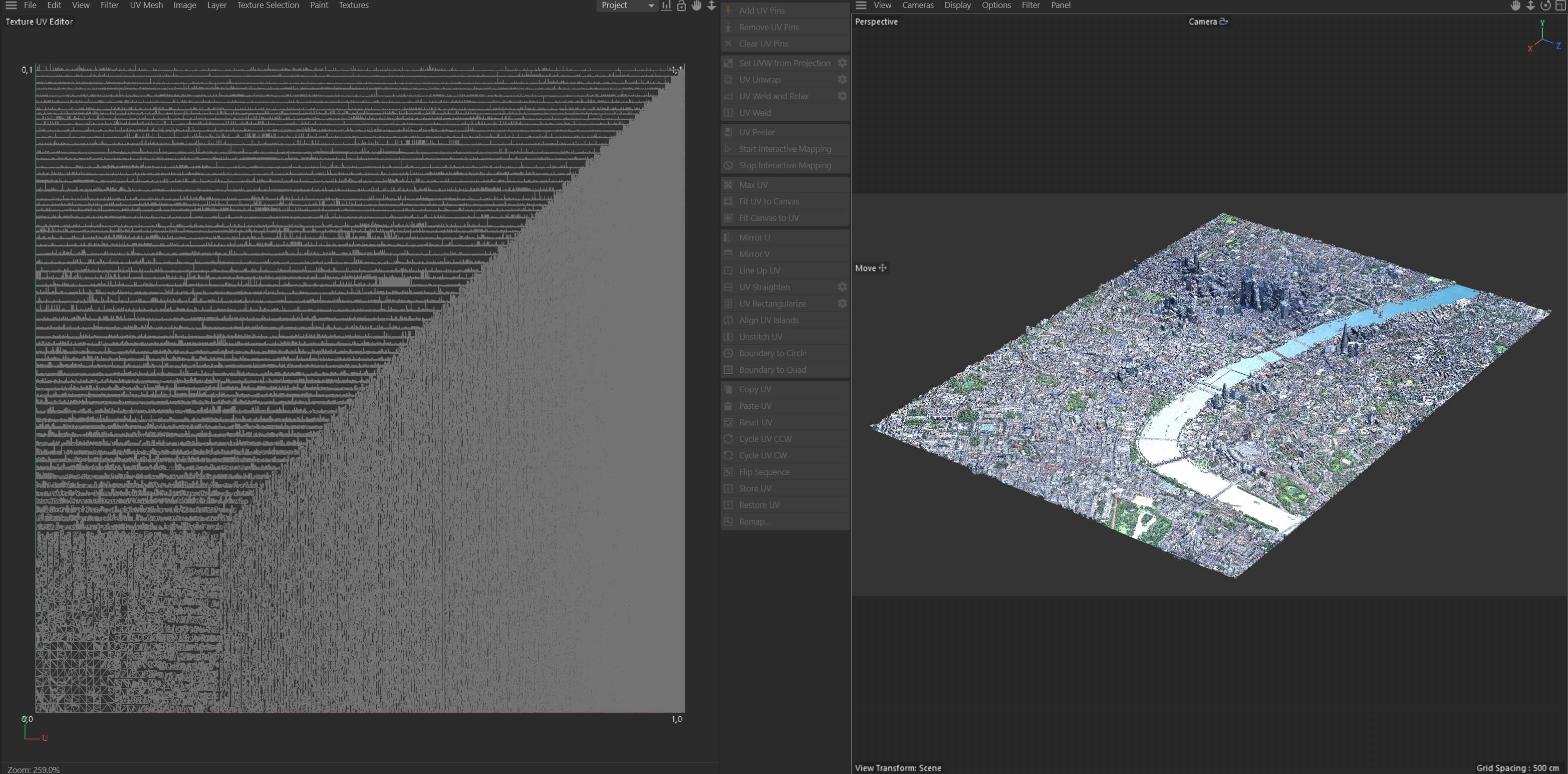The height and width of the screenshot is (774, 1568).
Task: Open the Texture Selection menu
Action: coord(268,6)
